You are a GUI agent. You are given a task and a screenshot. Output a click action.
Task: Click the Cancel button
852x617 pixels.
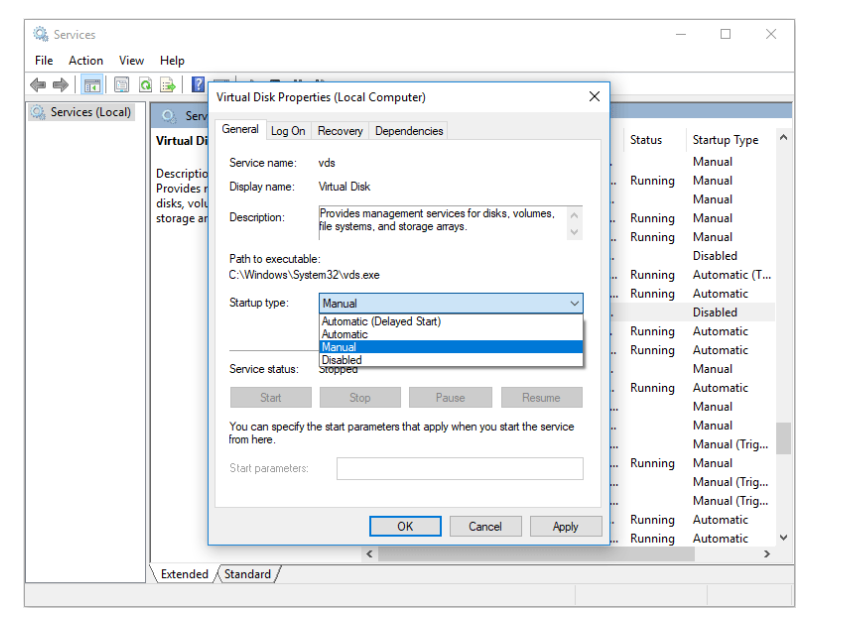[x=485, y=526]
